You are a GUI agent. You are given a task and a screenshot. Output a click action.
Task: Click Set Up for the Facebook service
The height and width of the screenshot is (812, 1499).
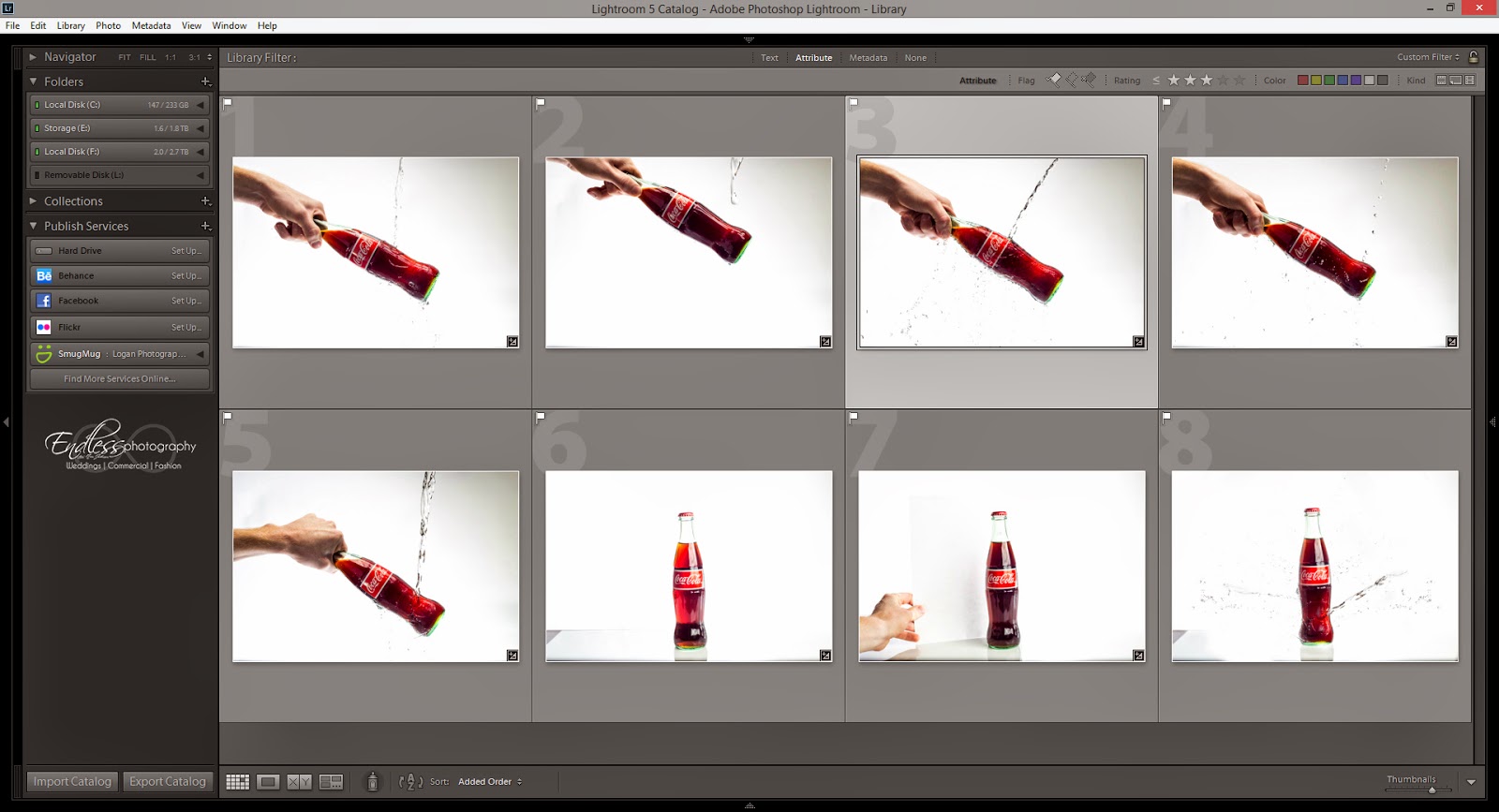click(186, 301)
